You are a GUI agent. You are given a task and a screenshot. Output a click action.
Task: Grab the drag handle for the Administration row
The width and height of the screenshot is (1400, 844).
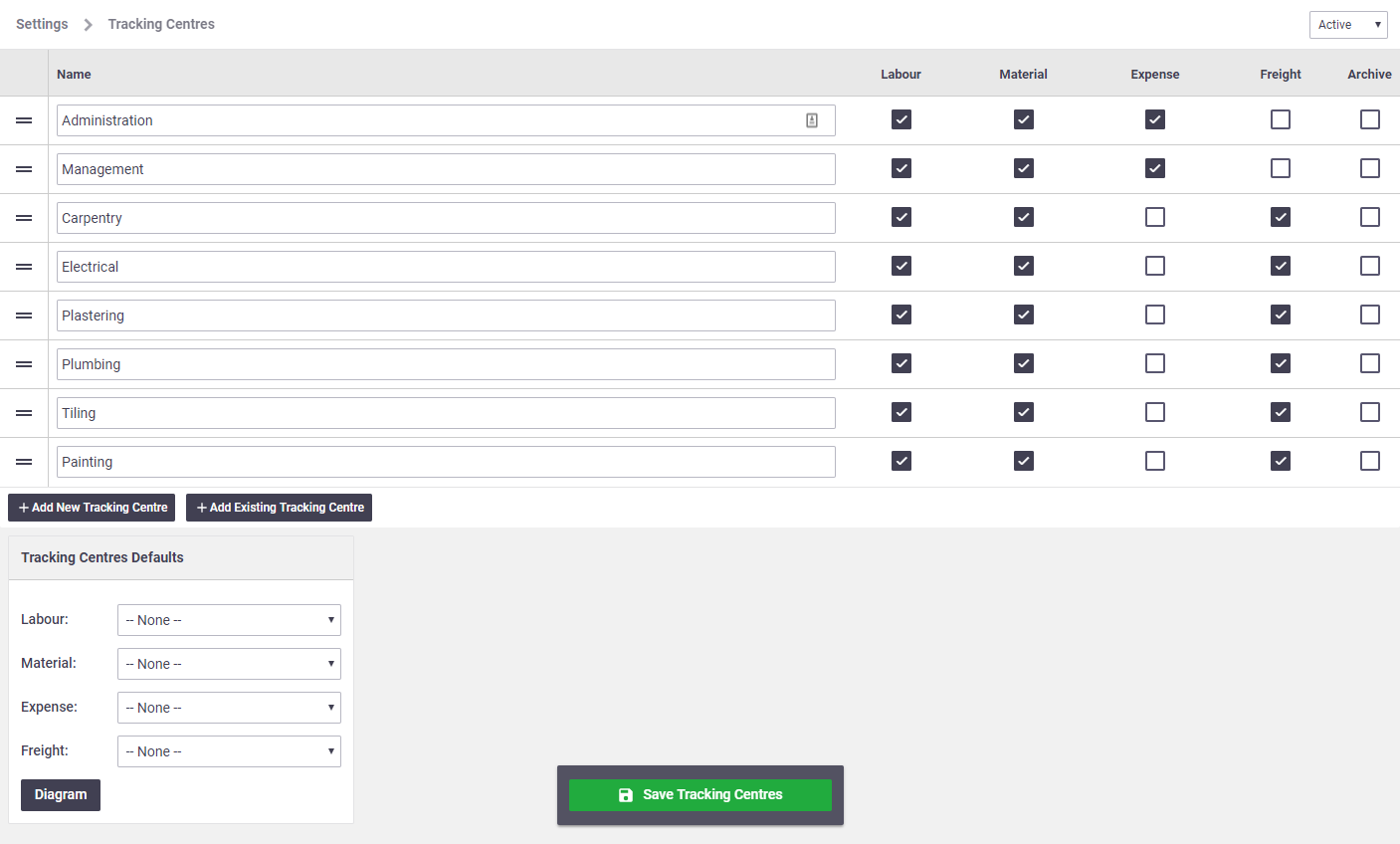pyautogui.click(x=24, y=120)
